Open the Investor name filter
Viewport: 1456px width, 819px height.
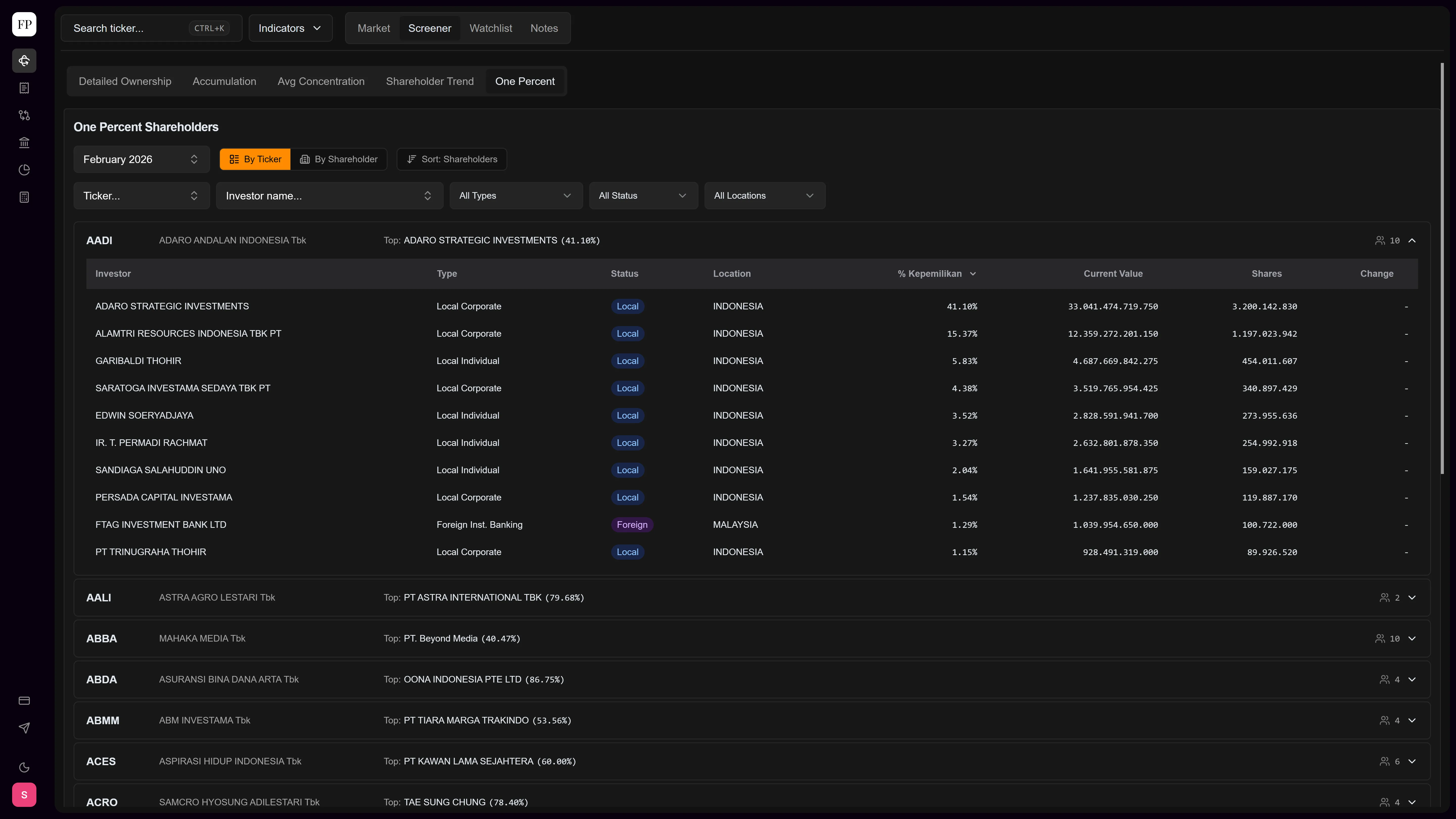click(330, 196)
